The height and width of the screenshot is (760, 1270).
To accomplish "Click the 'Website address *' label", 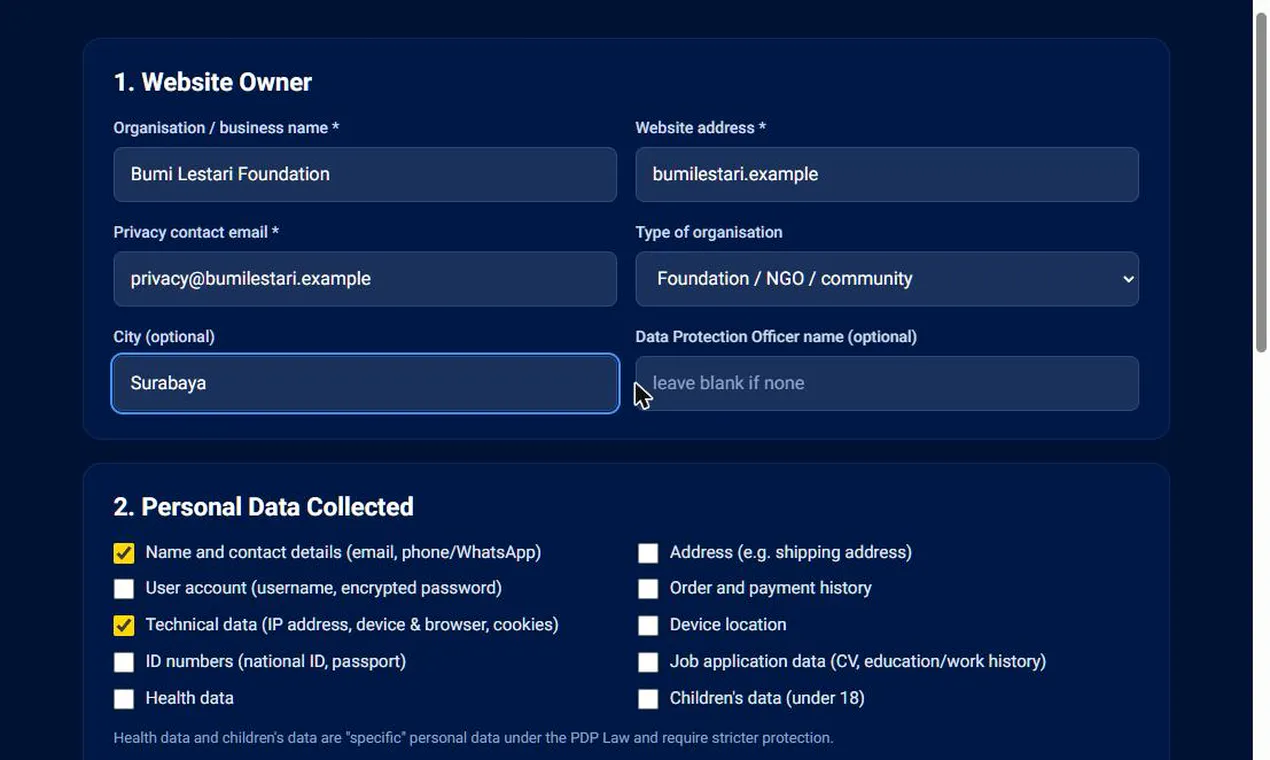I will [x=700, y=128].
